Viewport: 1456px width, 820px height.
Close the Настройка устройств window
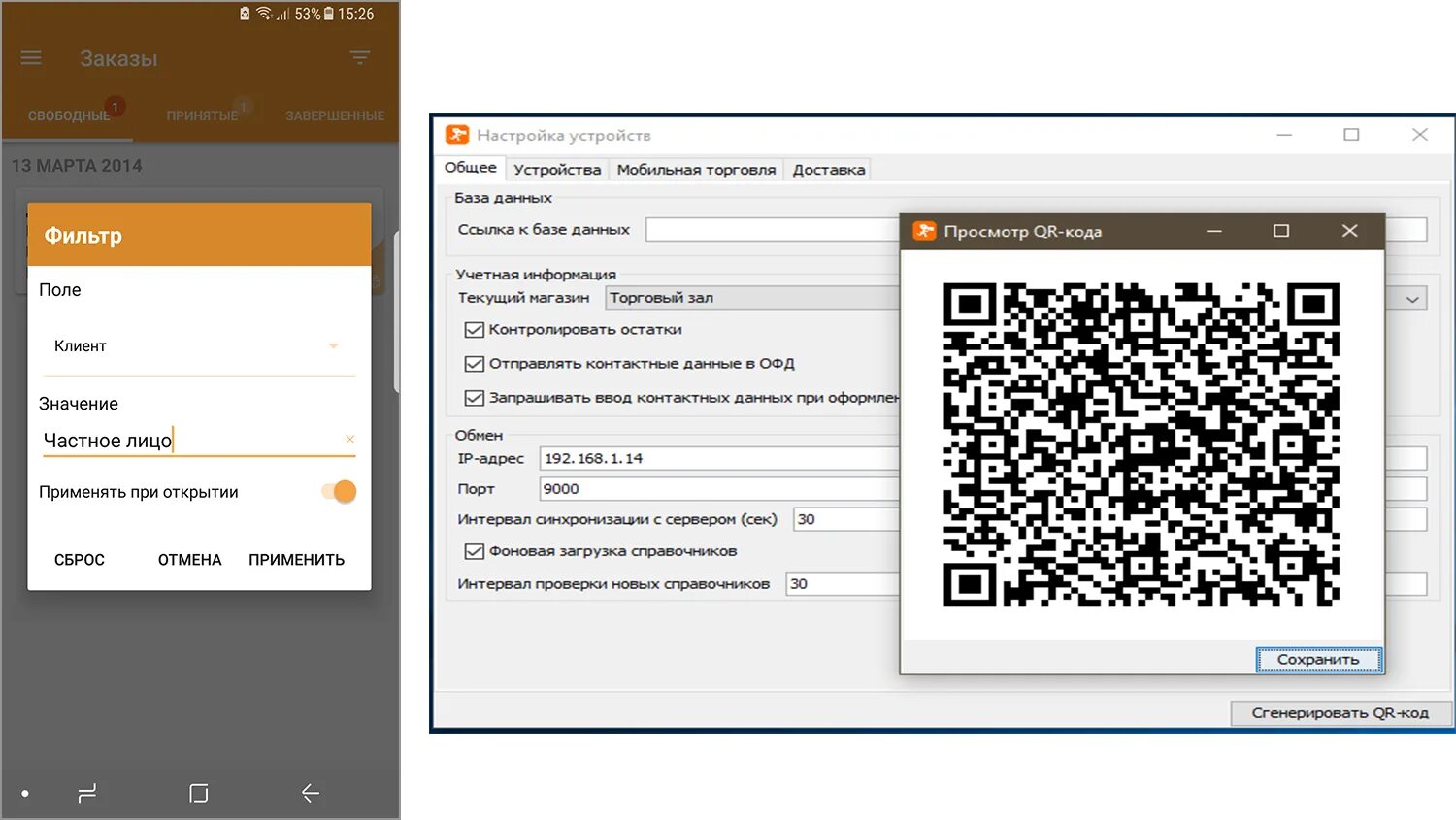[1419, 135]
